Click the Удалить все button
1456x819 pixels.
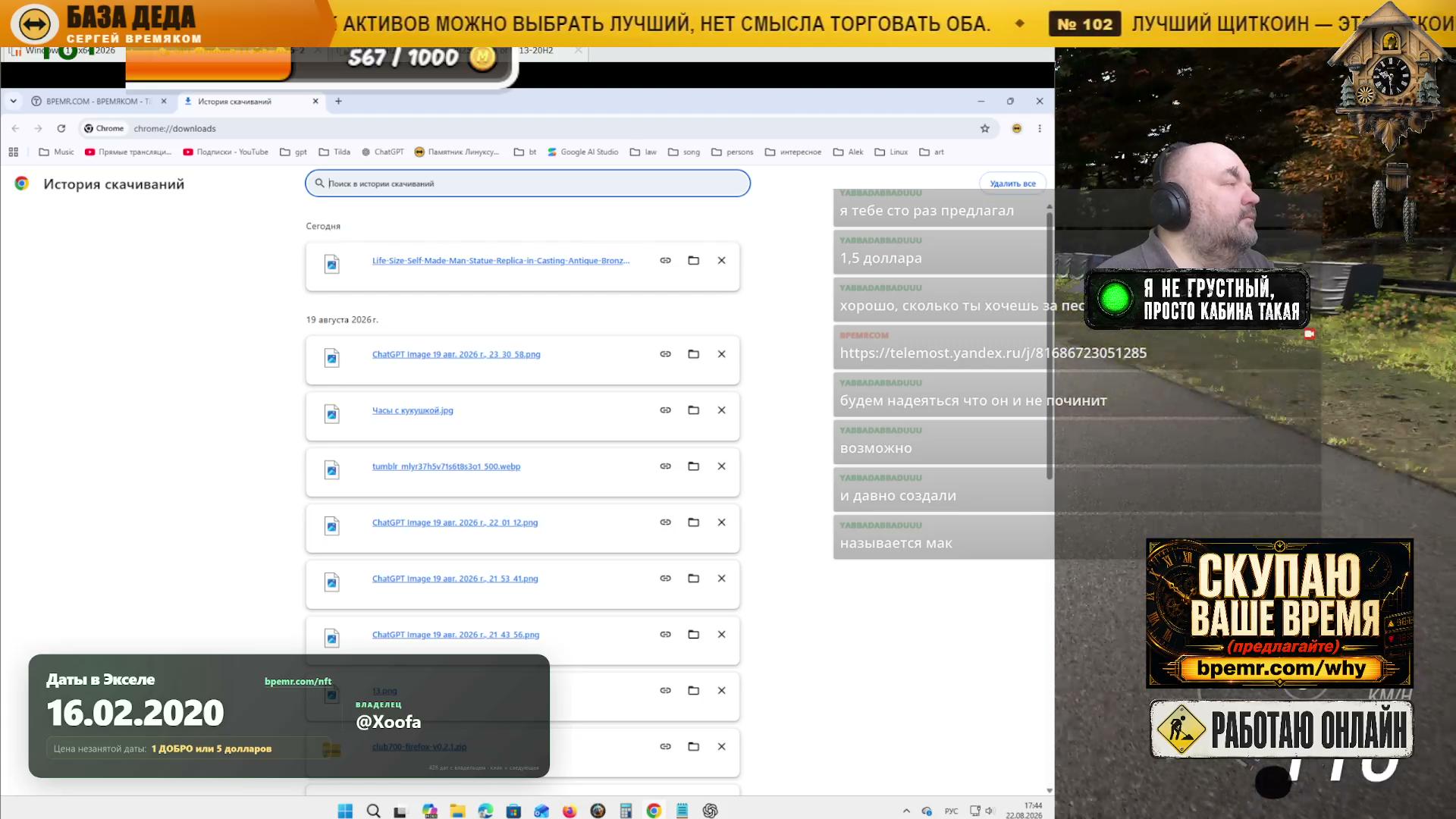pos(1012,184)
